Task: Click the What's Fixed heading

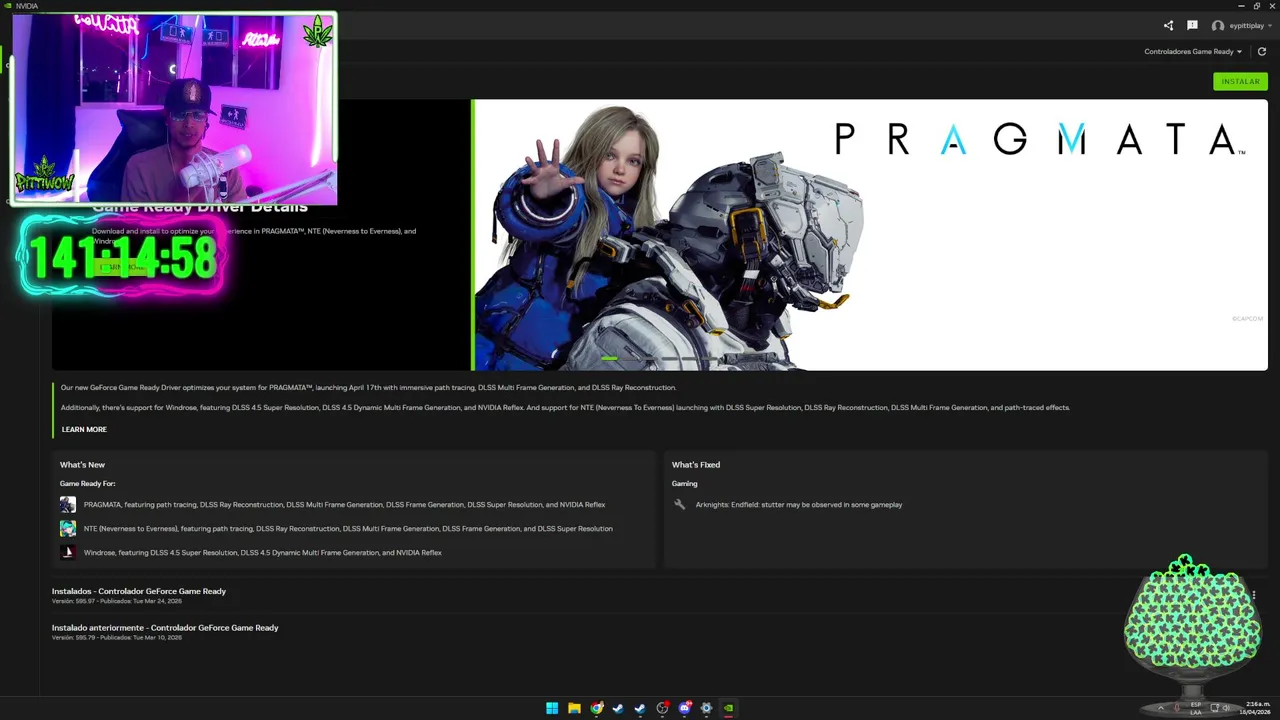Action: pyautogui.click(x=696, y=465)
